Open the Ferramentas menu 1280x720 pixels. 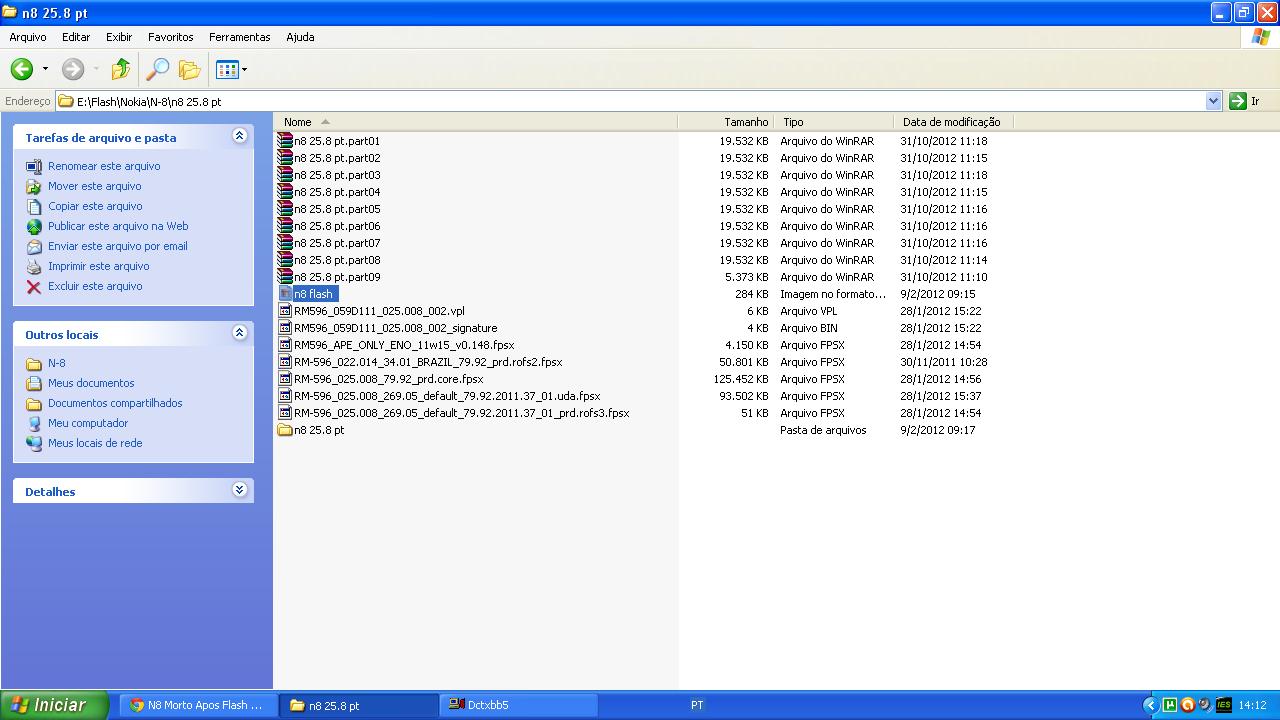click(240, 37)
